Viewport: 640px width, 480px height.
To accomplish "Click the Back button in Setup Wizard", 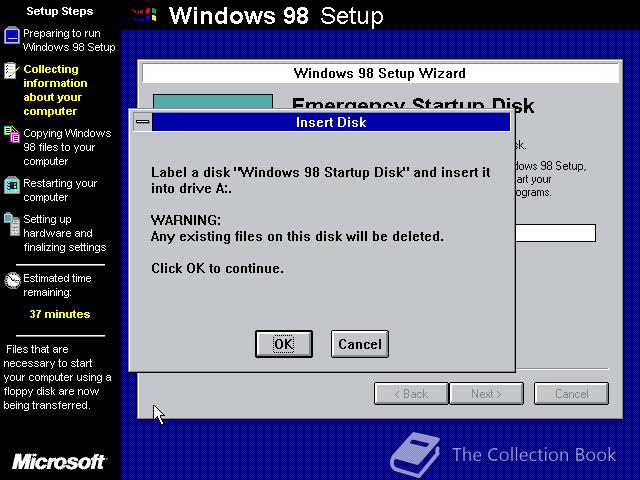I will pyautogui.click(x=411, y=393).
